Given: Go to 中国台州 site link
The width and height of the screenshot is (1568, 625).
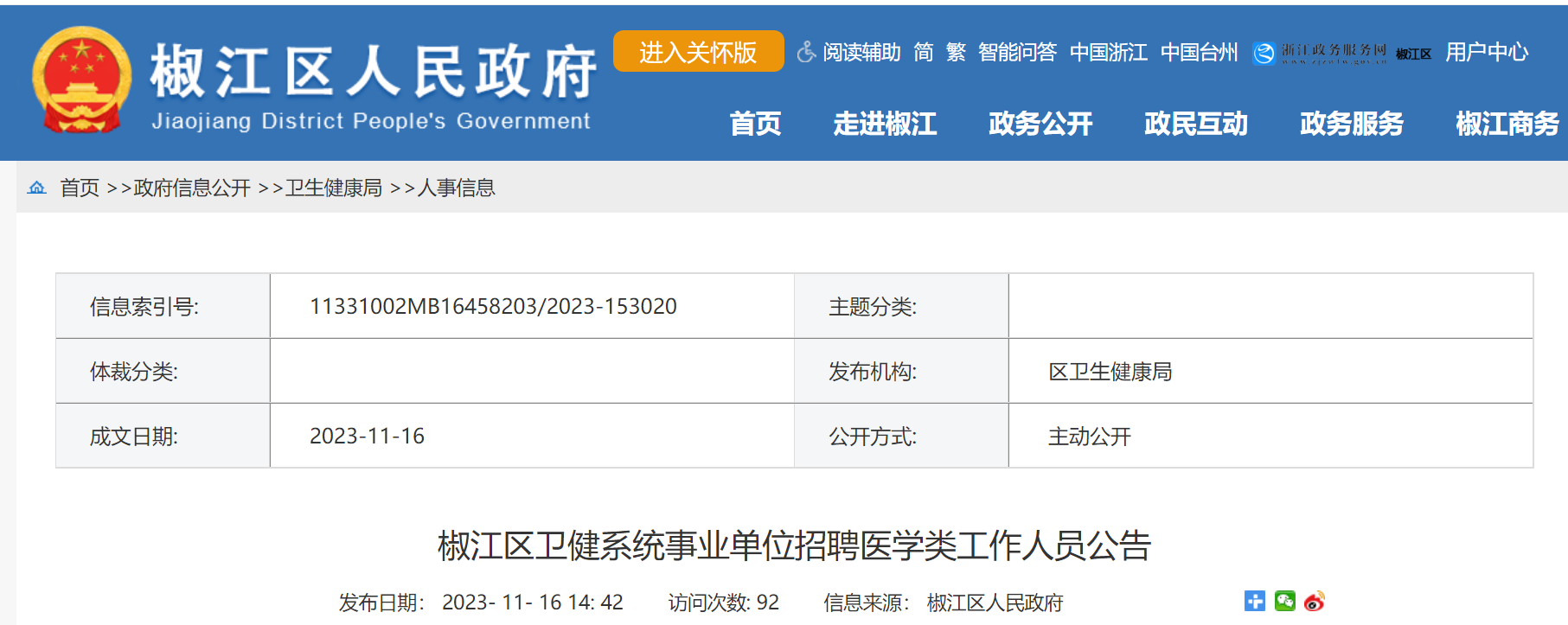Looking at the screenshot, I should [x=1199, y=53].
